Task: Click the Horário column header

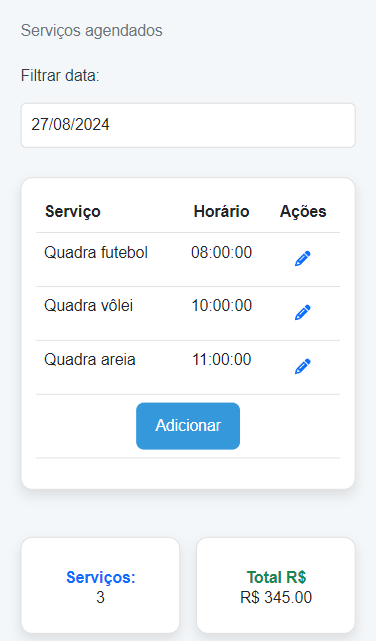Action: (x=222, y=211)
